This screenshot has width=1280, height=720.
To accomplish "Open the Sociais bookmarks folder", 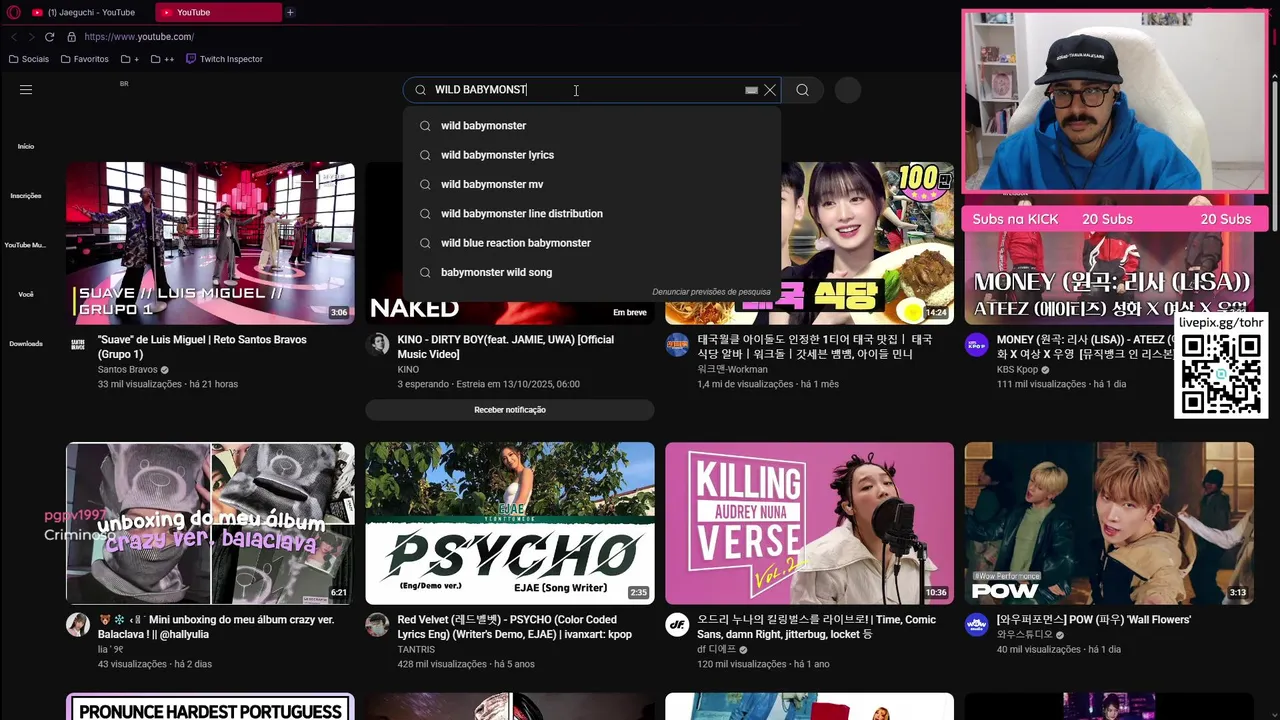I will coord(28,59).
